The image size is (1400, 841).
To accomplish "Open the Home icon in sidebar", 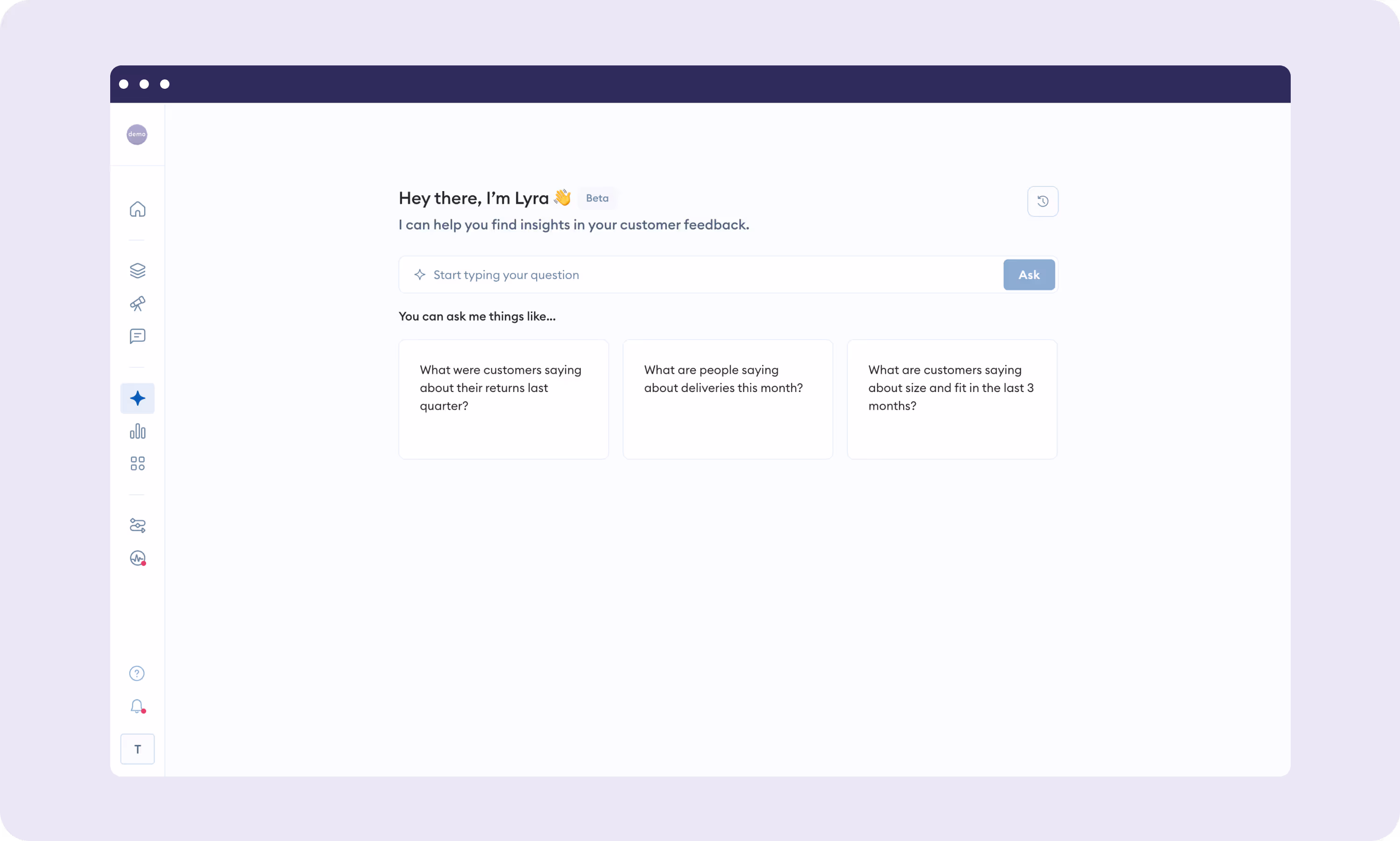I will point(137,209).
